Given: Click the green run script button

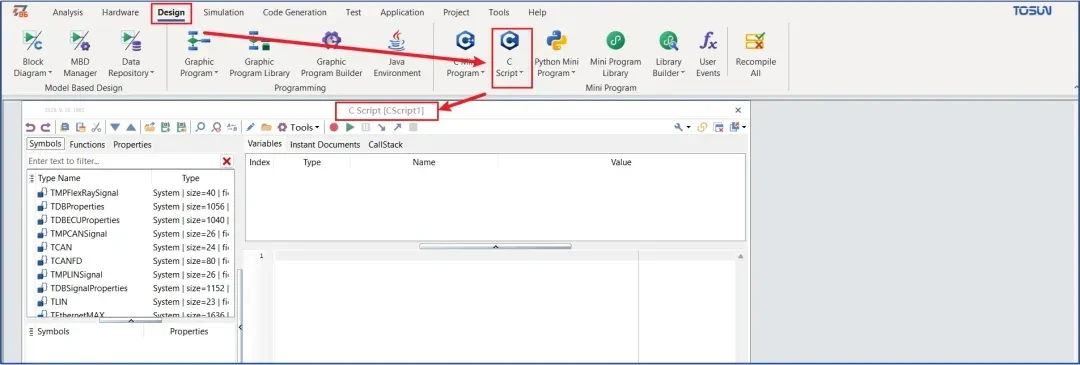Looking at the screenshot, I should tap(350, 127).
